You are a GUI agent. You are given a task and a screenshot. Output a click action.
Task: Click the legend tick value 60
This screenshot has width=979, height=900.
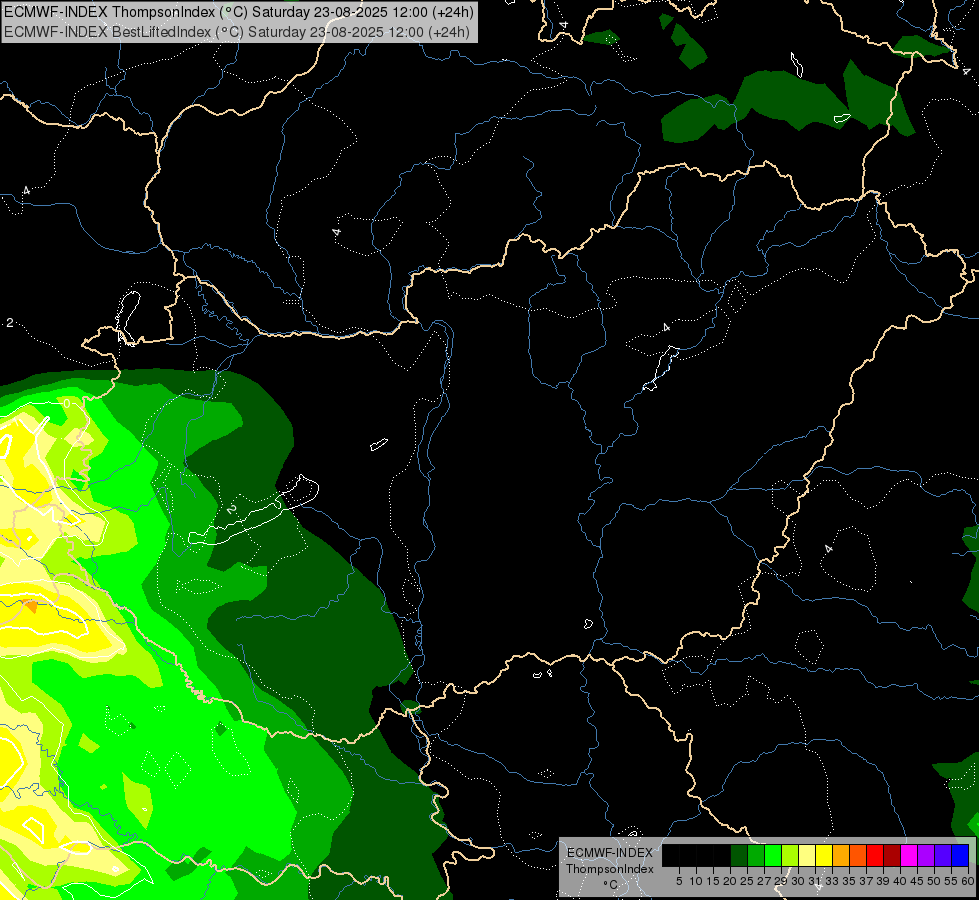968,881
